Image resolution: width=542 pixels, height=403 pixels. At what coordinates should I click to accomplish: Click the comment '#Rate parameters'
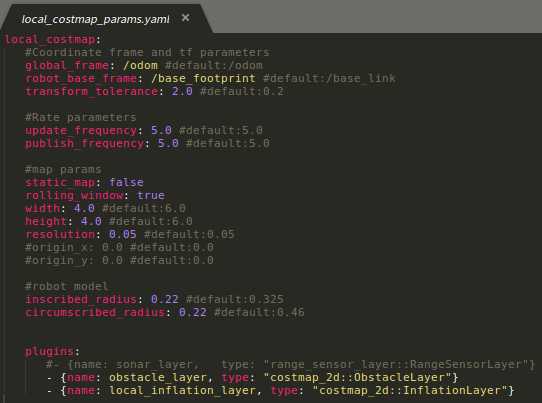pos(81,117)
